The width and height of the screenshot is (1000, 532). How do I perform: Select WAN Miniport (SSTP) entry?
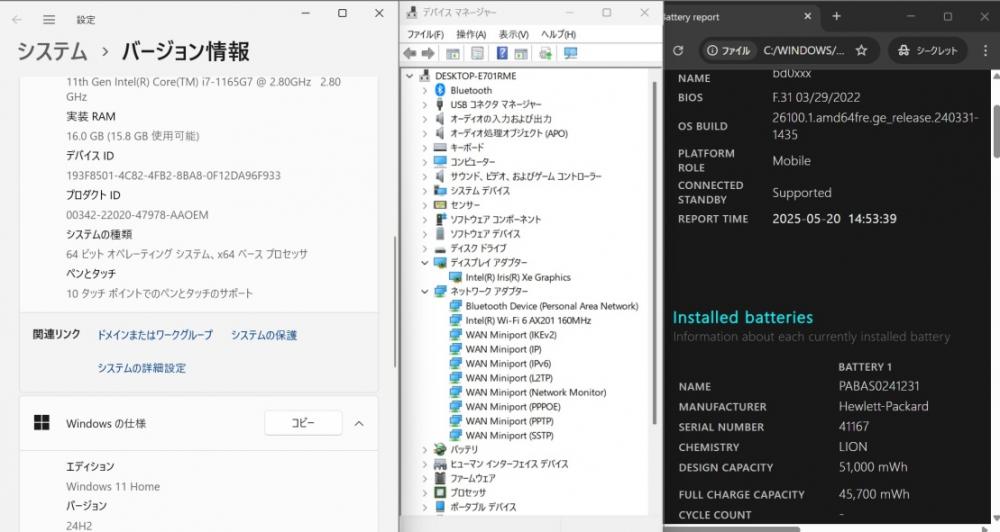point(509,435)
